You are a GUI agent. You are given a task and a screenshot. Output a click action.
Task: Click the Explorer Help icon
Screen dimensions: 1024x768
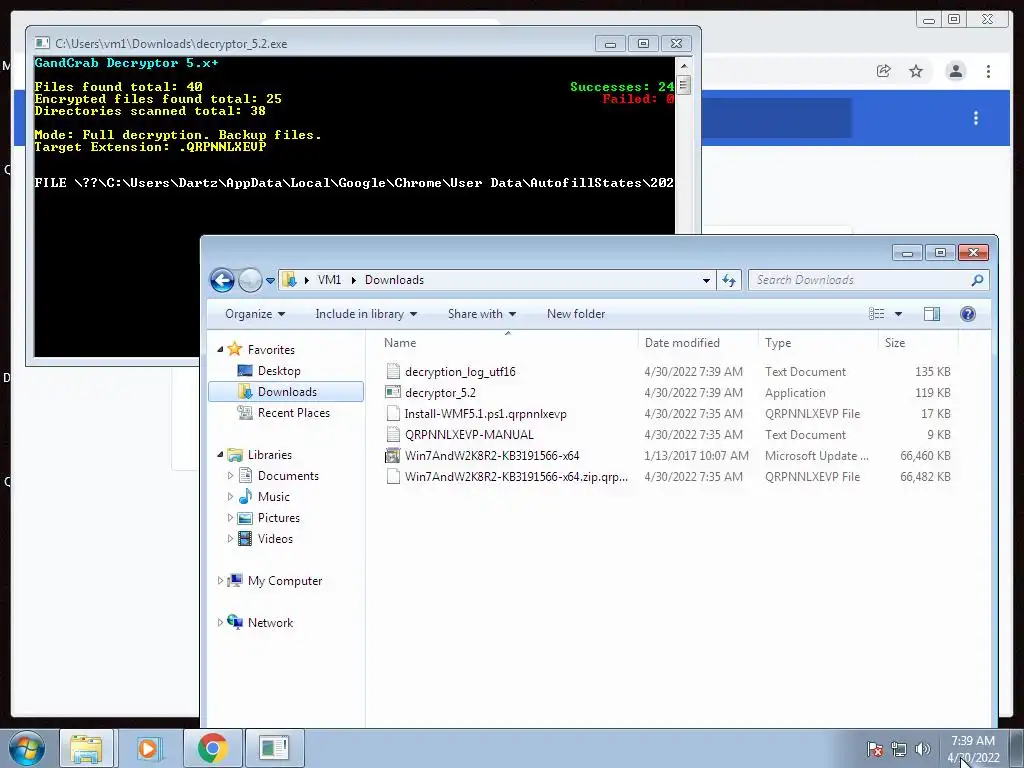[968, 314]
